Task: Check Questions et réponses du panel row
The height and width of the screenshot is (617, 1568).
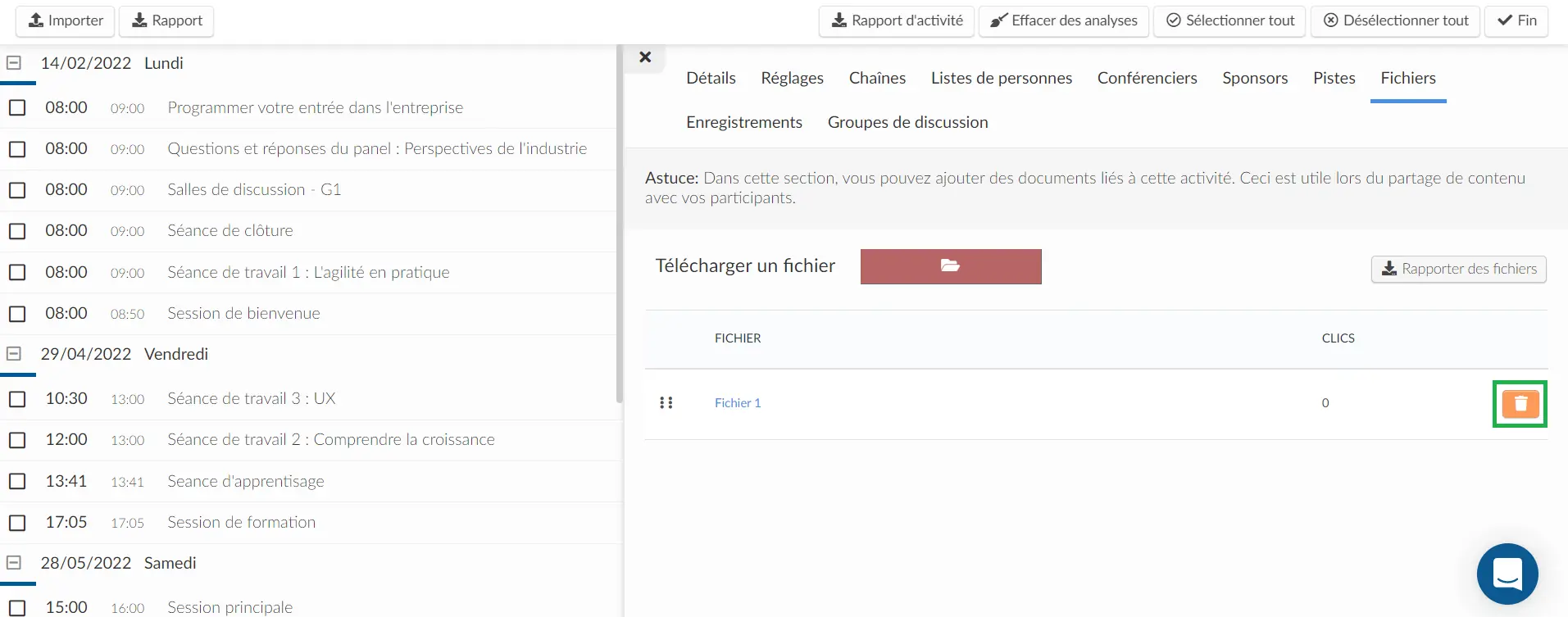Action: coord(17,149)
